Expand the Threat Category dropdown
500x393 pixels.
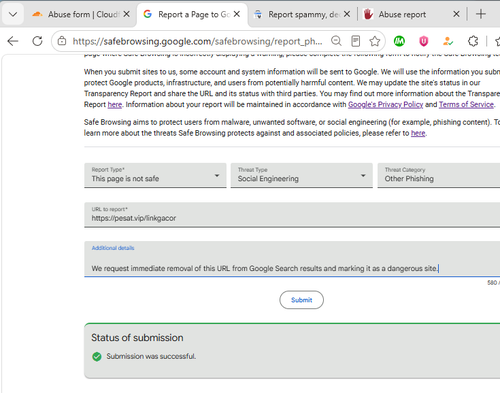click(439, 175)
